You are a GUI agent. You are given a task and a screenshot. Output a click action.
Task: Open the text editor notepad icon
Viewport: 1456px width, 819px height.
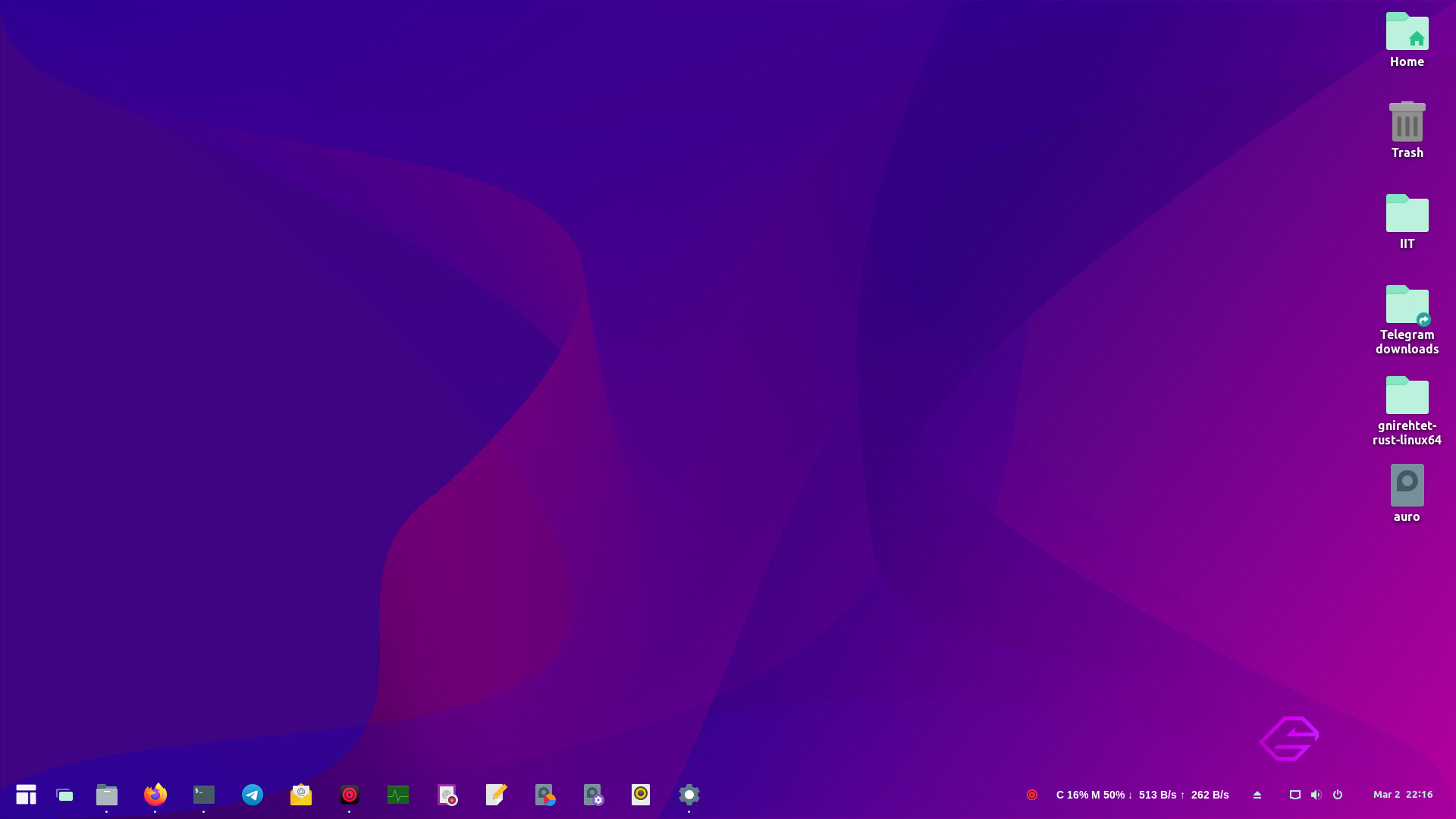(x=495, y=795)
